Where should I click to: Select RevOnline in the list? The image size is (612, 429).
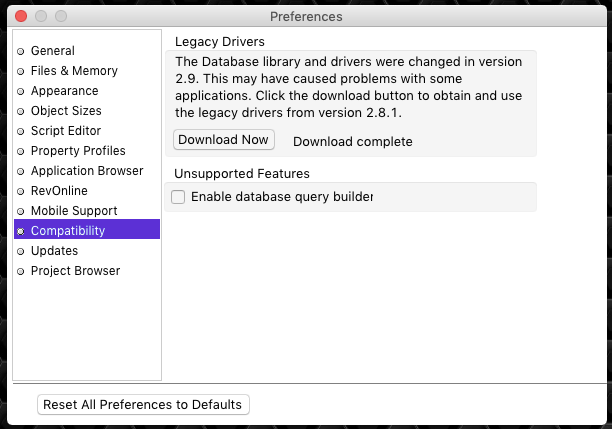[59, 191]
